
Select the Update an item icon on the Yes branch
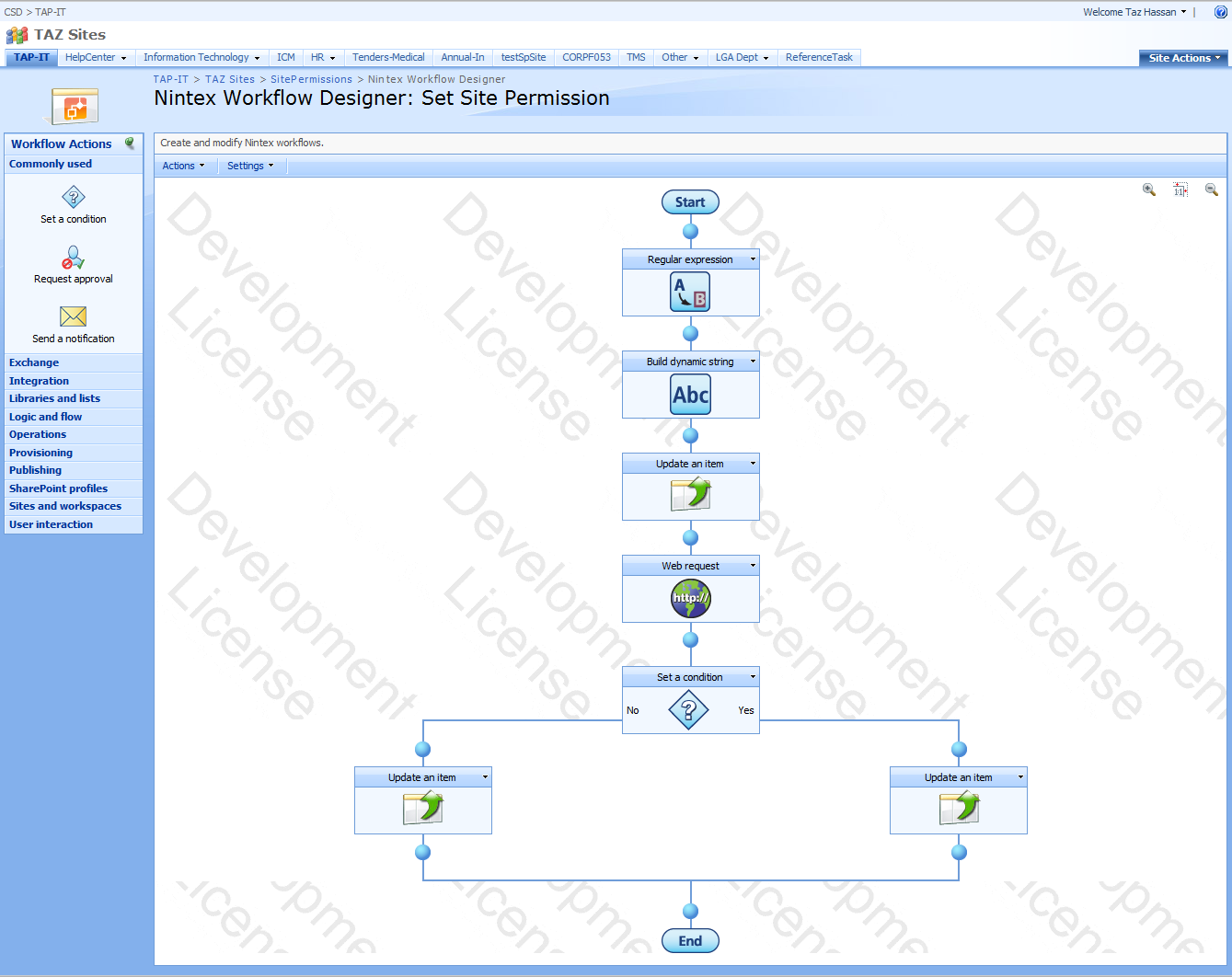point(959,808)
